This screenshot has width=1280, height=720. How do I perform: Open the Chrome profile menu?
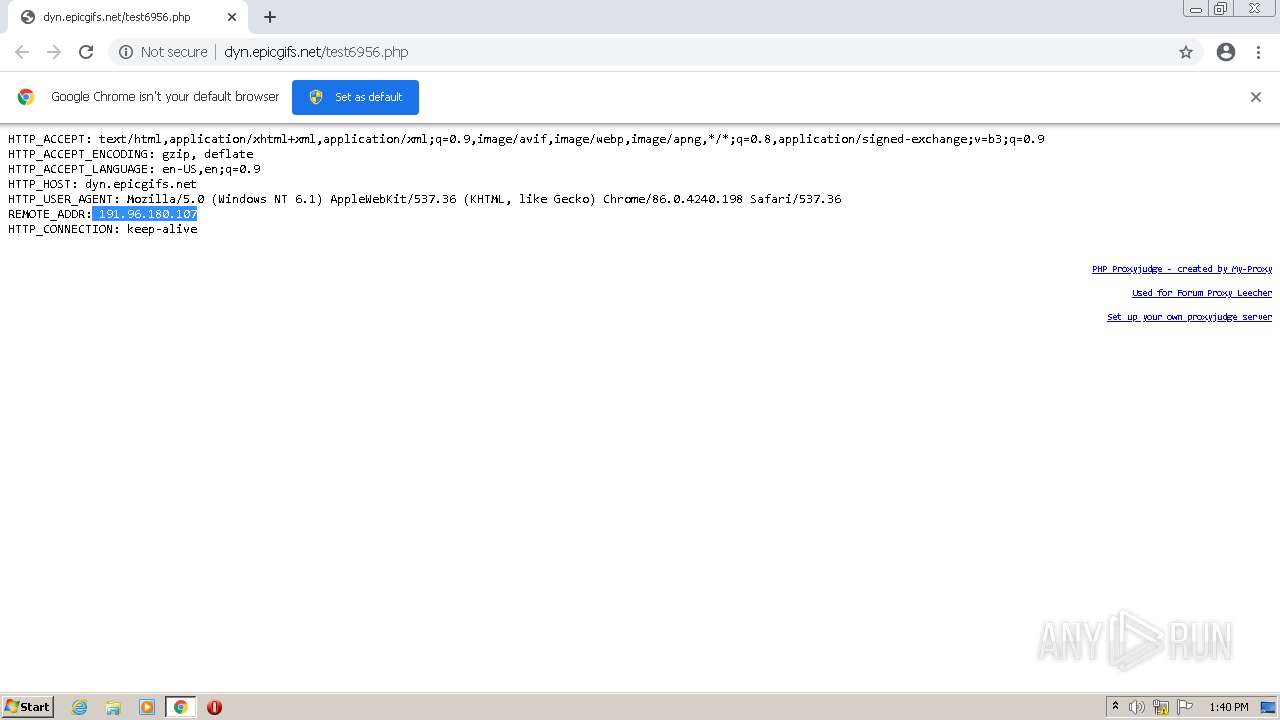1226,52
